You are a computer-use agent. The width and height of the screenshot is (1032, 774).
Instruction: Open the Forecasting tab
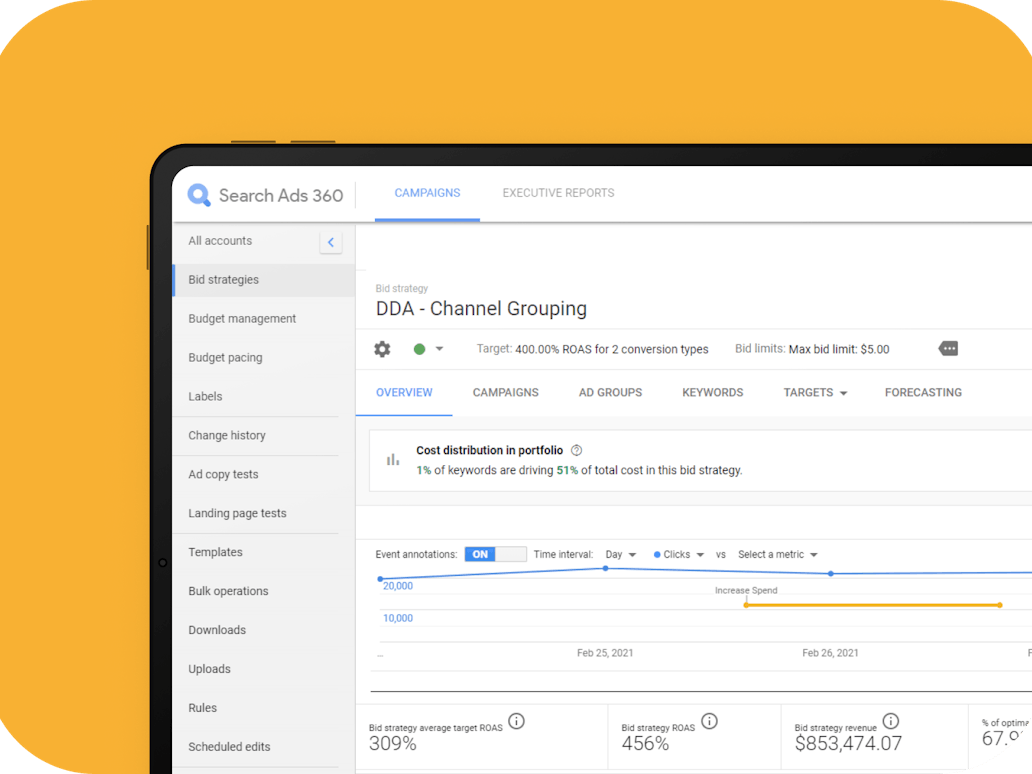[923, 393]
